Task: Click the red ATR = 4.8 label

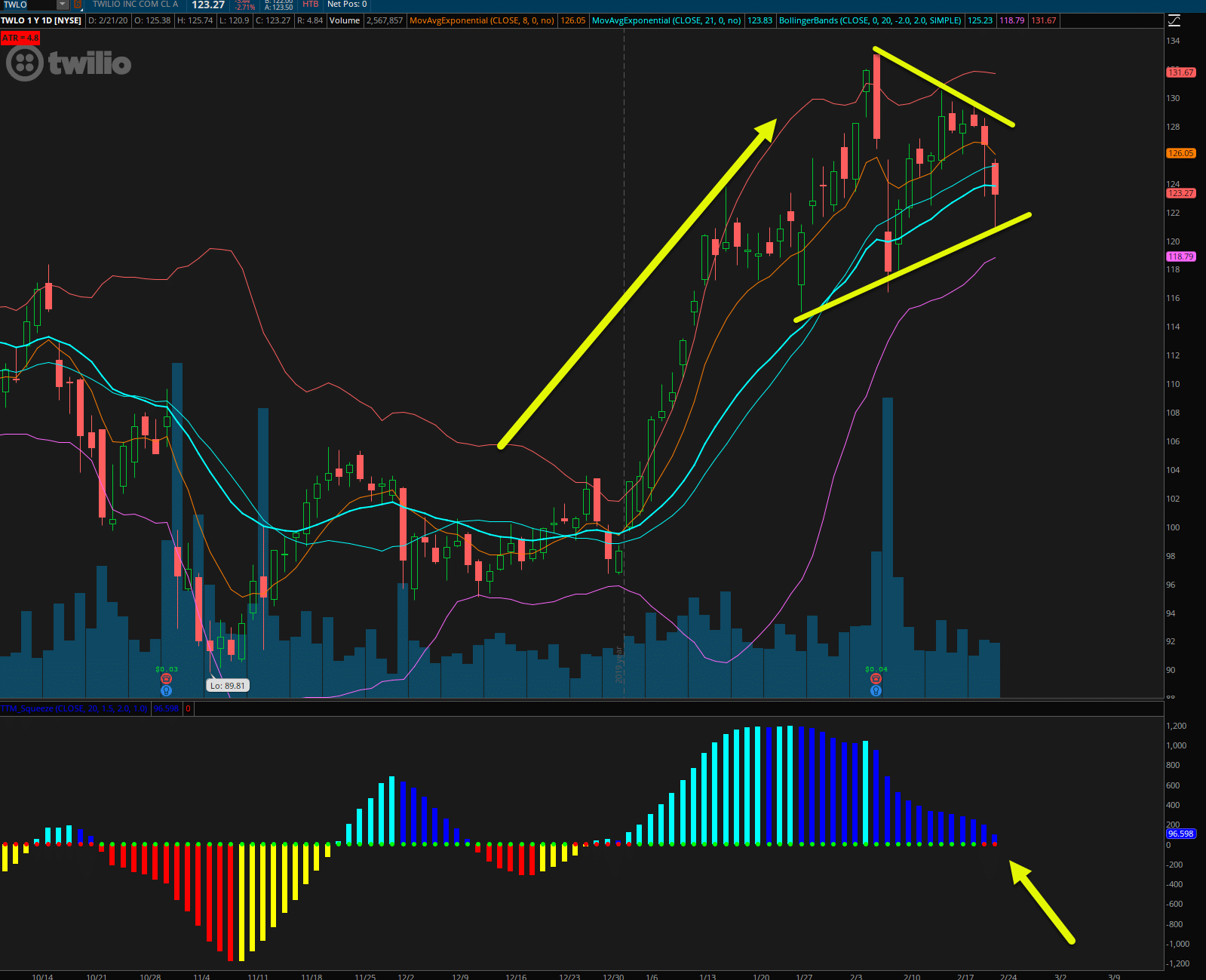Action: (x=20, y=38)
